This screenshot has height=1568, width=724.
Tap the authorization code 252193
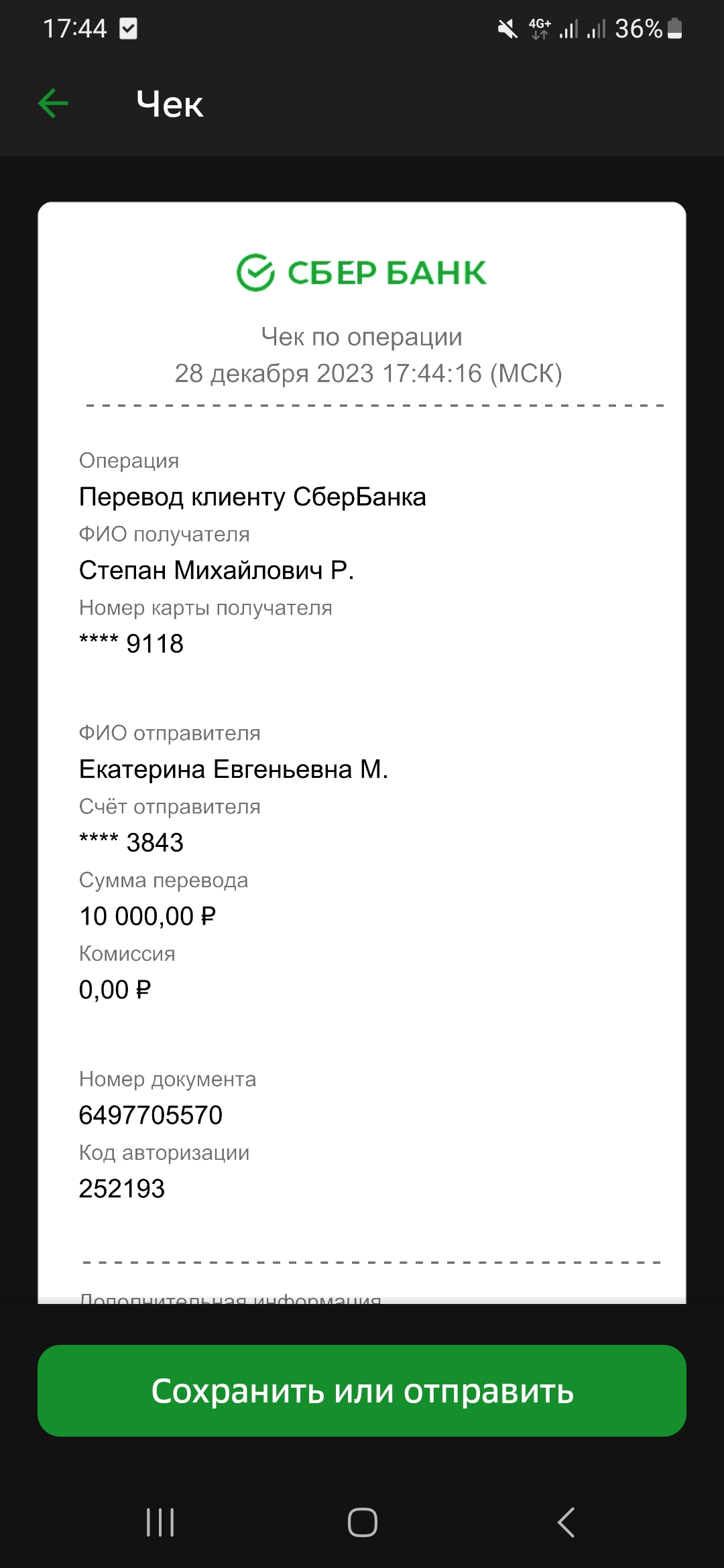point(122,1189)
